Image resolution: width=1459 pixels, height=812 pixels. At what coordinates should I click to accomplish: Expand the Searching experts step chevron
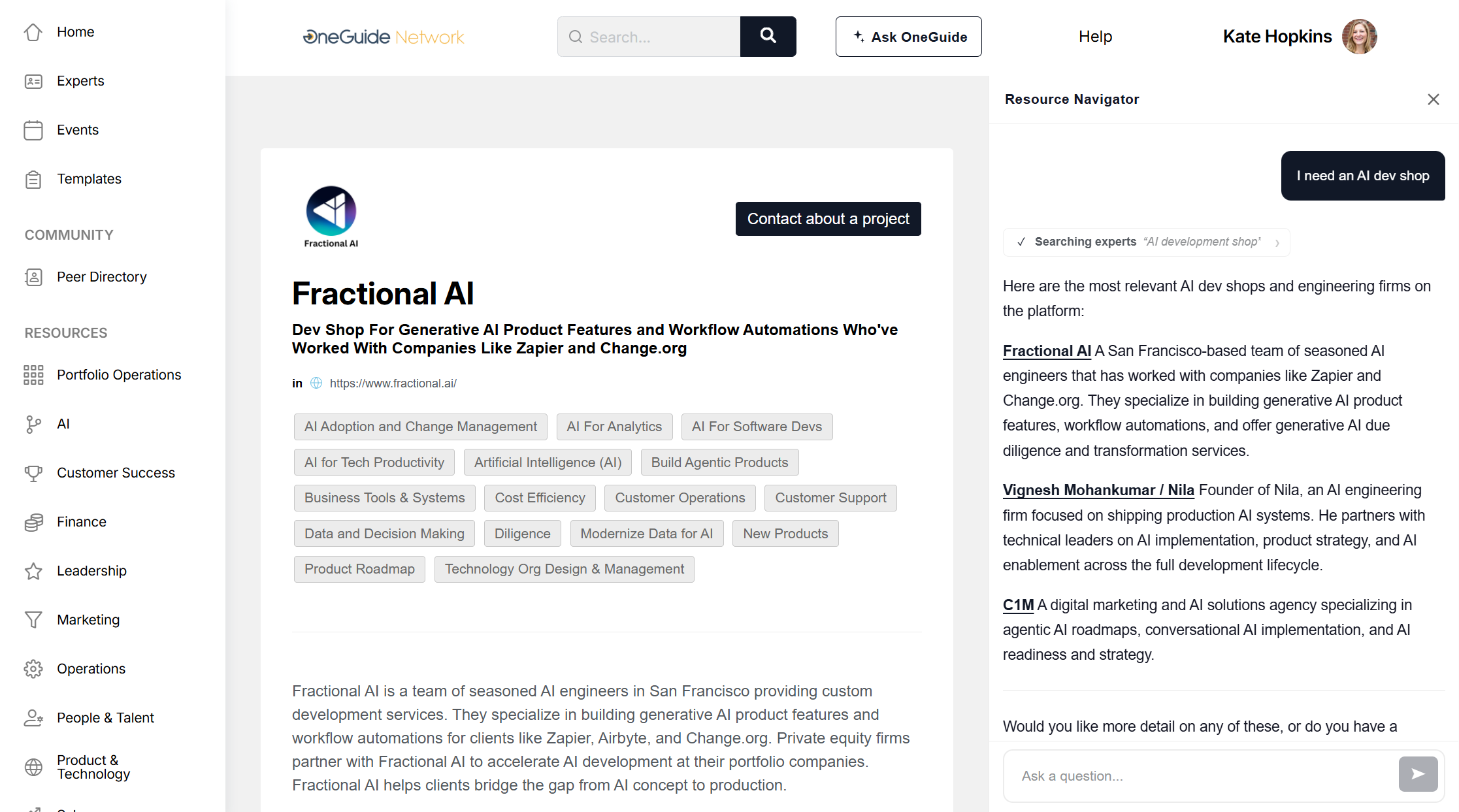tap(1277, 242)
